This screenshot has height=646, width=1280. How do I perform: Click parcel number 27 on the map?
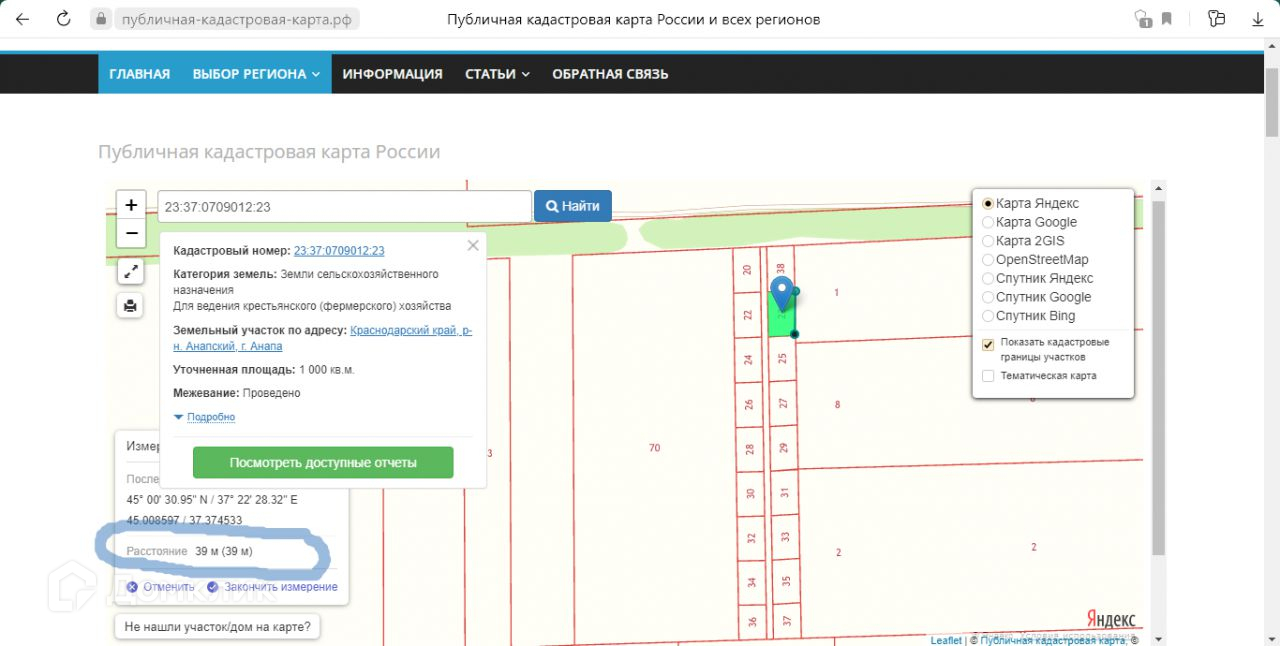click(x=783, y=403)
